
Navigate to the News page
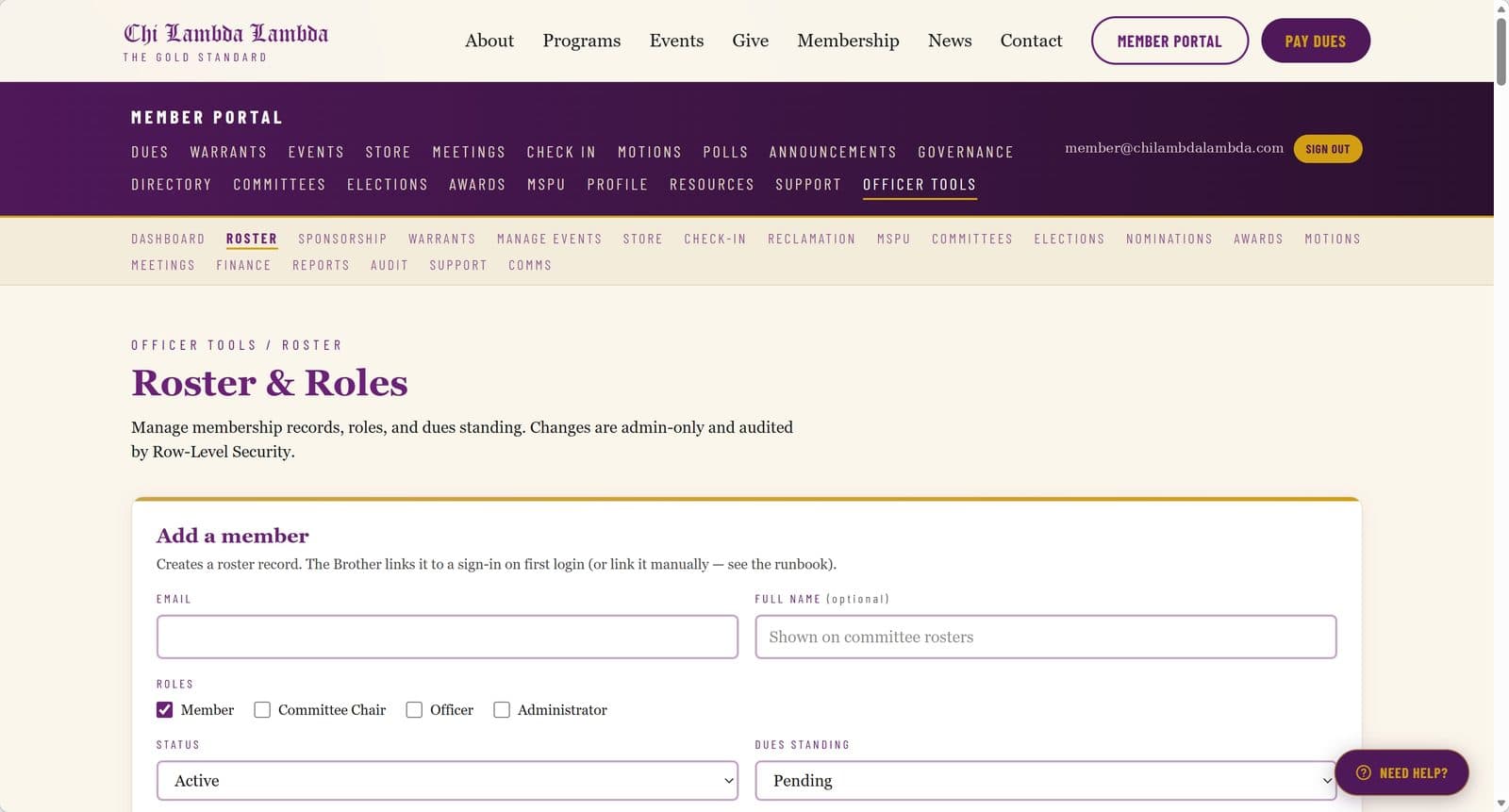click(x=950, y=41)
